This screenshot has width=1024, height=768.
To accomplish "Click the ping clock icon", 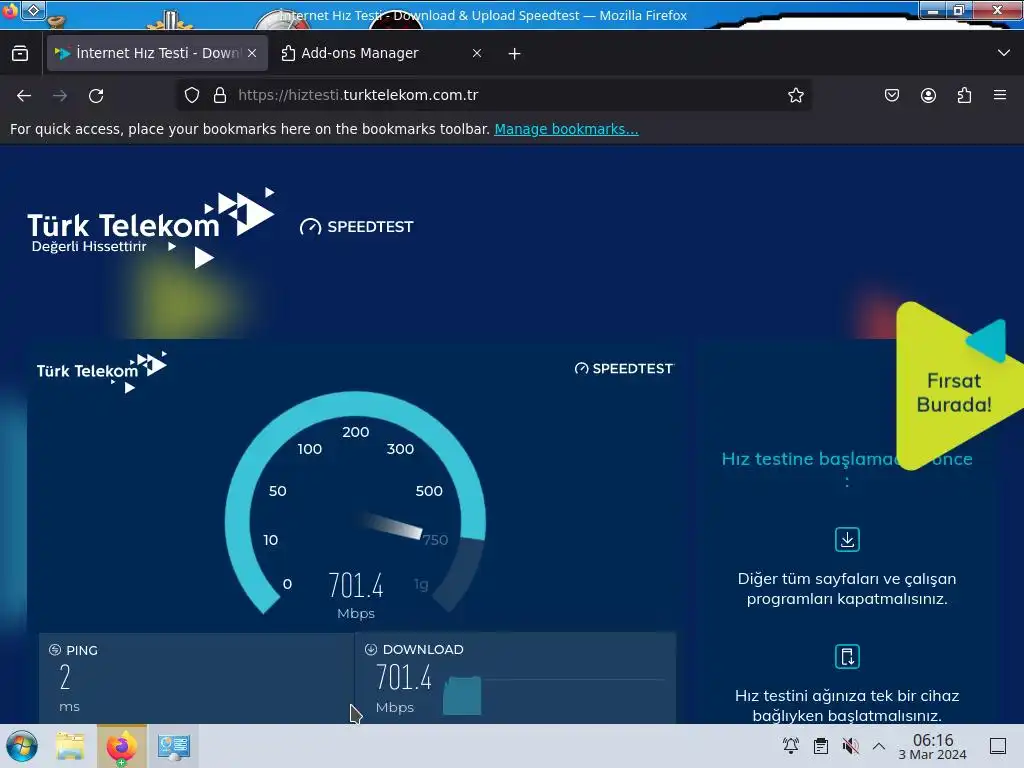I will click(55, 650).
